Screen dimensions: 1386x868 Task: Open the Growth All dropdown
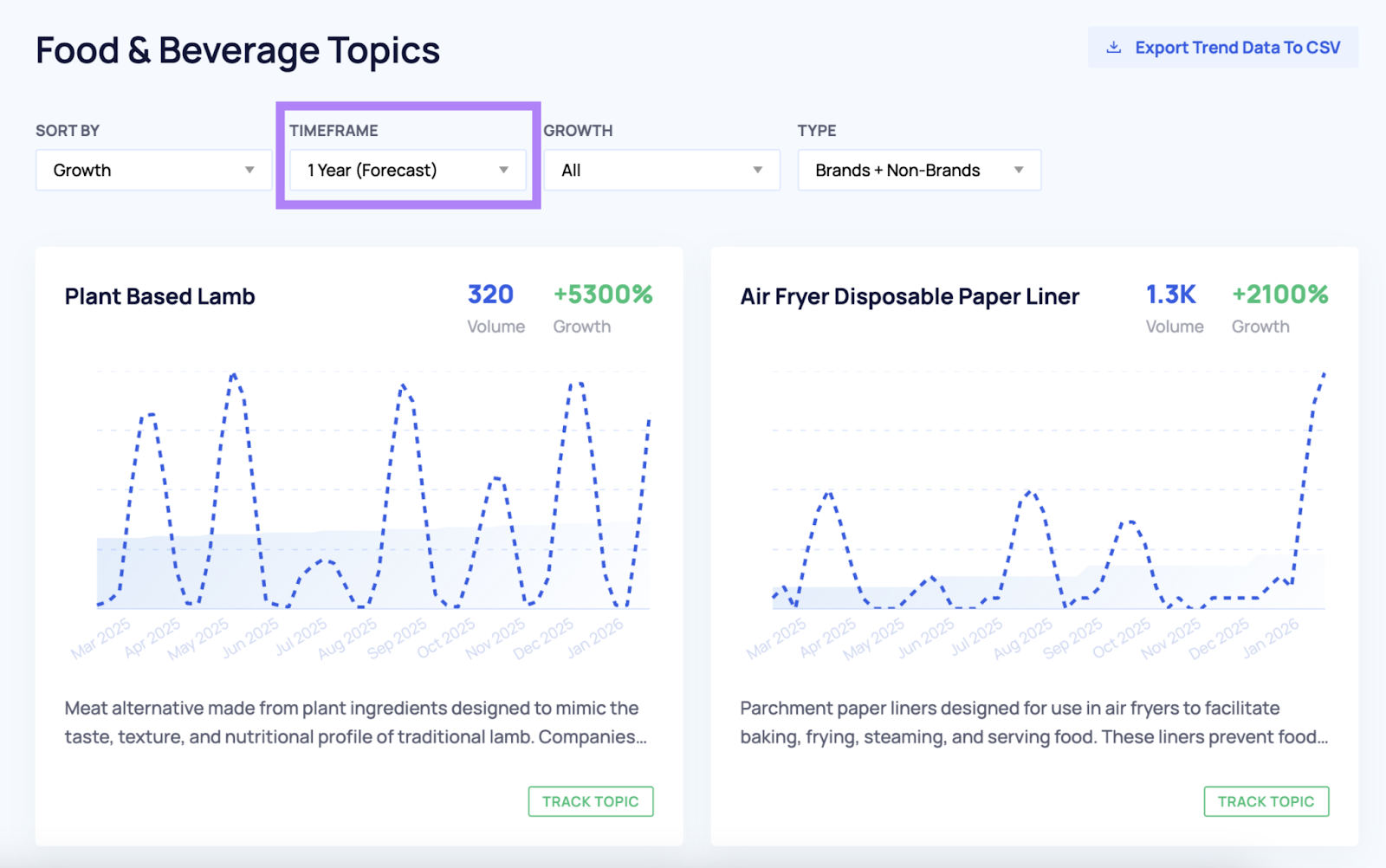tap(662, 170)
